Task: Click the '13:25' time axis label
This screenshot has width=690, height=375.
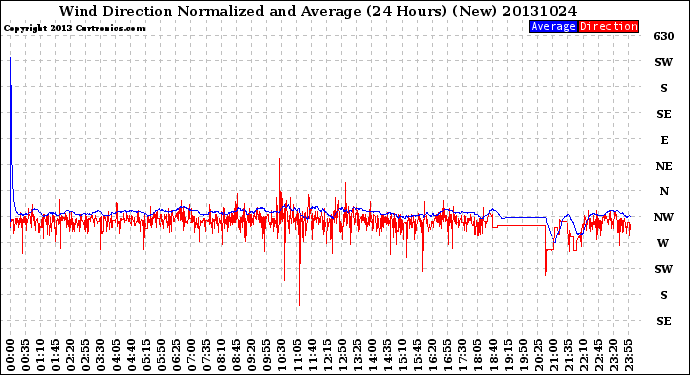Action: tap(357, 355)
